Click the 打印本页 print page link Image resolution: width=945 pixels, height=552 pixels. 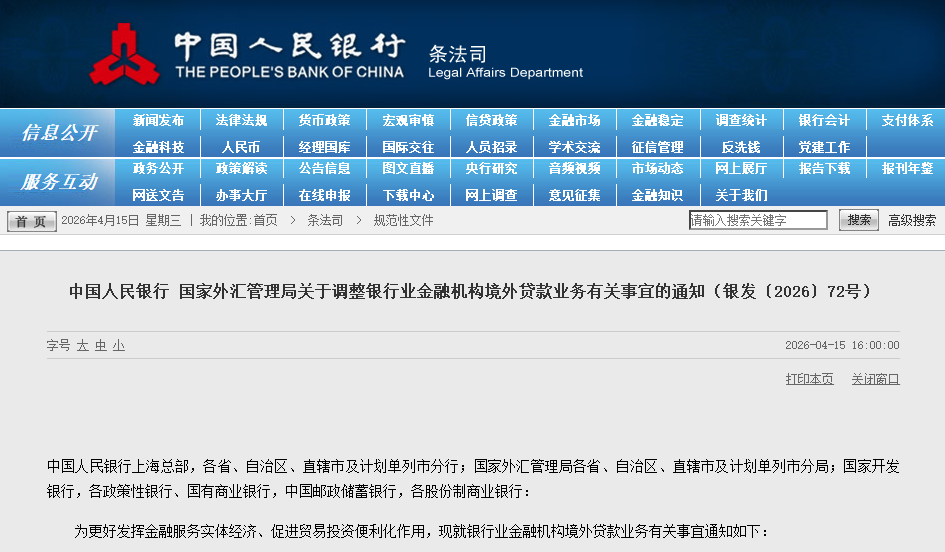tap(809, 379)
